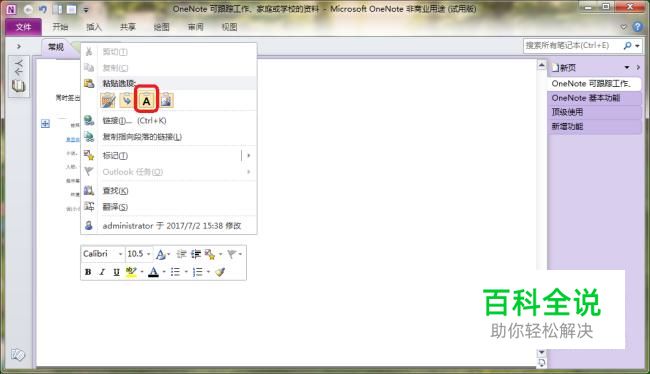Open the new page dropdown arrow
This screenshot has width=650, height=374.
[627, 68]
